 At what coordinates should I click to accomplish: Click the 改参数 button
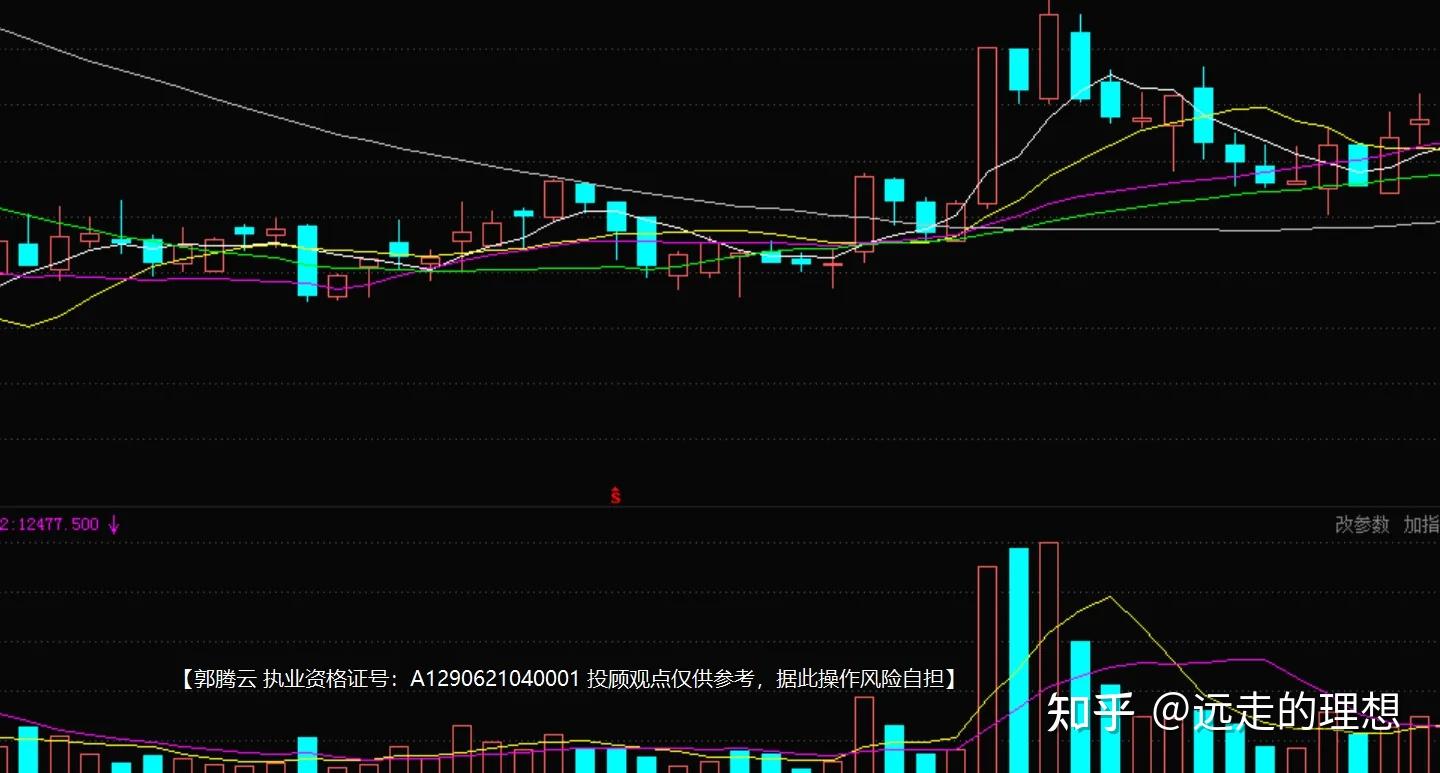coord(1362,524)
